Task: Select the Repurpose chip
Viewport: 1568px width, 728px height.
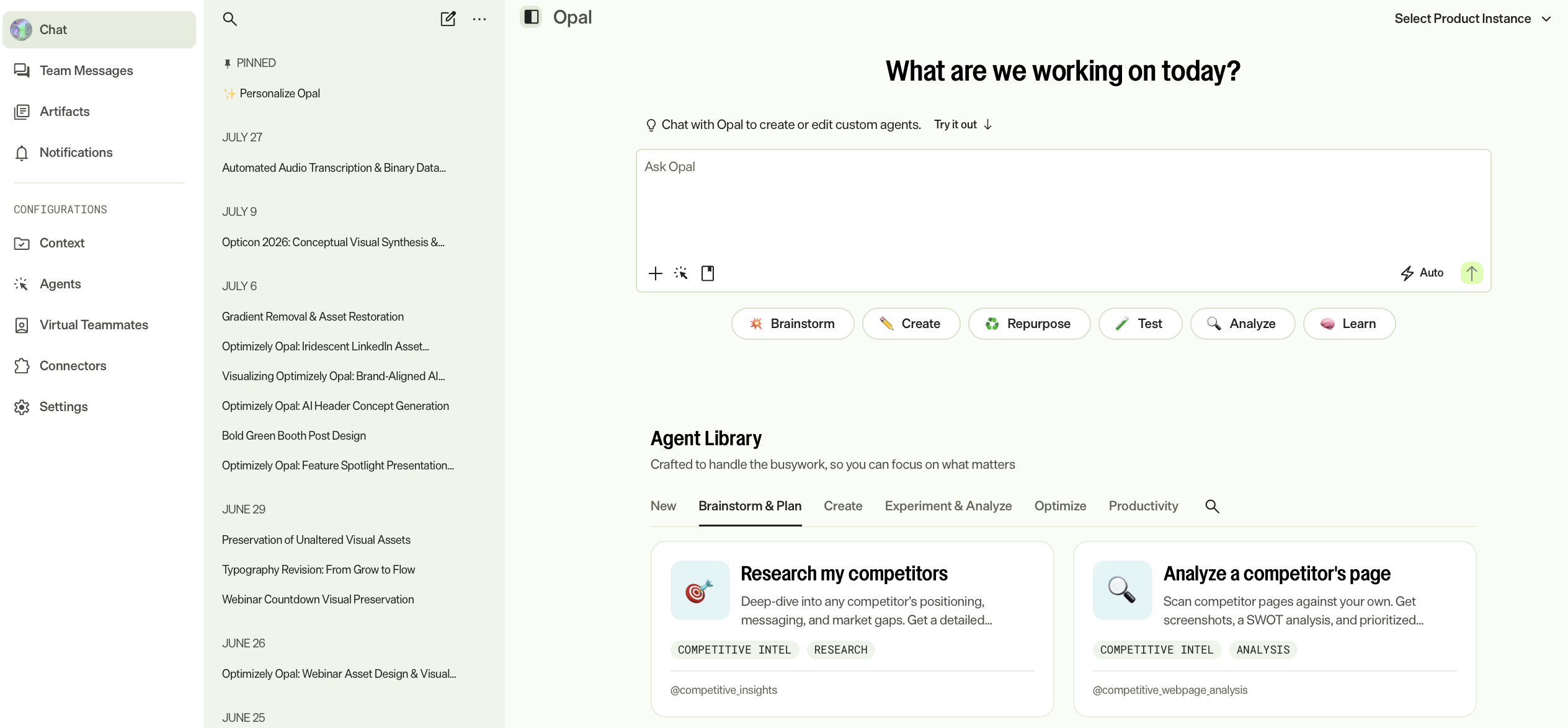Action: (1029, 324)
